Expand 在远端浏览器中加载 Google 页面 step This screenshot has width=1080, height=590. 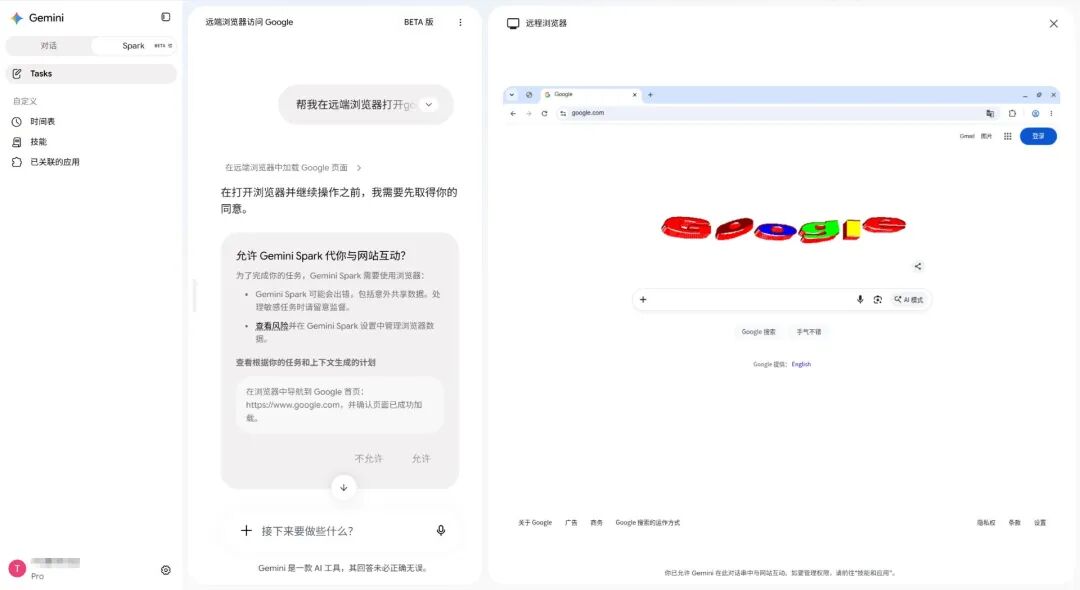tap(293, 168)
